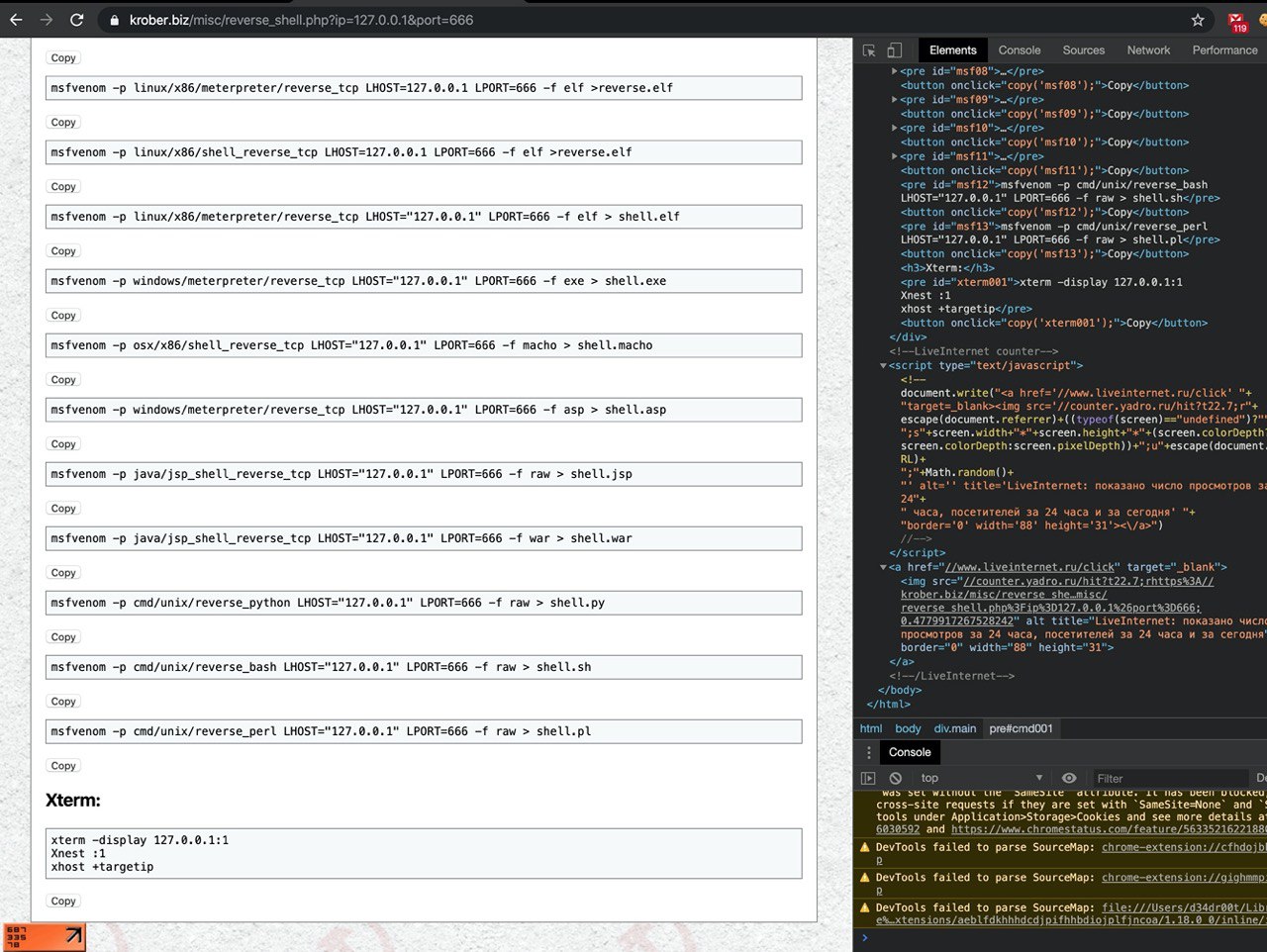Open the Performance tab
Viewport: 1267px width, 952px height.
tap(1224, 50)
